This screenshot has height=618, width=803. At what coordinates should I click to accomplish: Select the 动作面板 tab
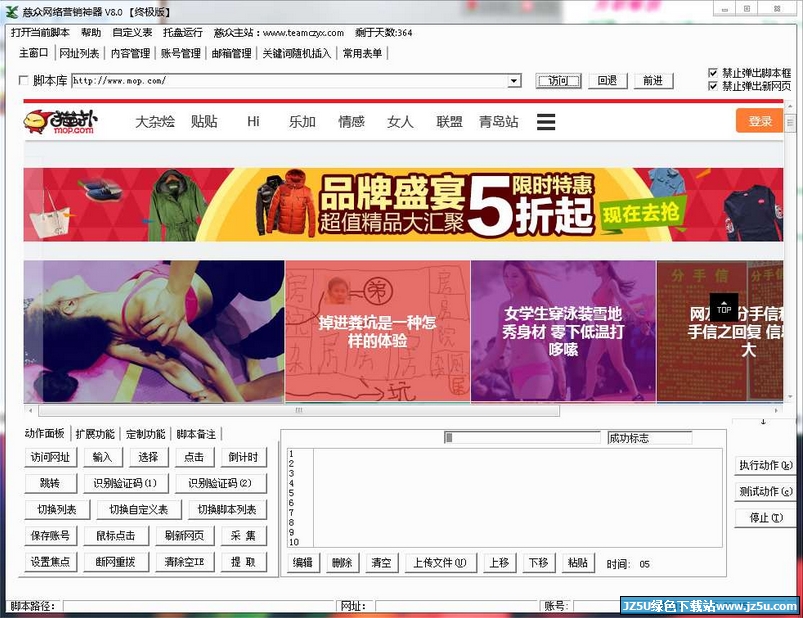(x=45, y=434)
